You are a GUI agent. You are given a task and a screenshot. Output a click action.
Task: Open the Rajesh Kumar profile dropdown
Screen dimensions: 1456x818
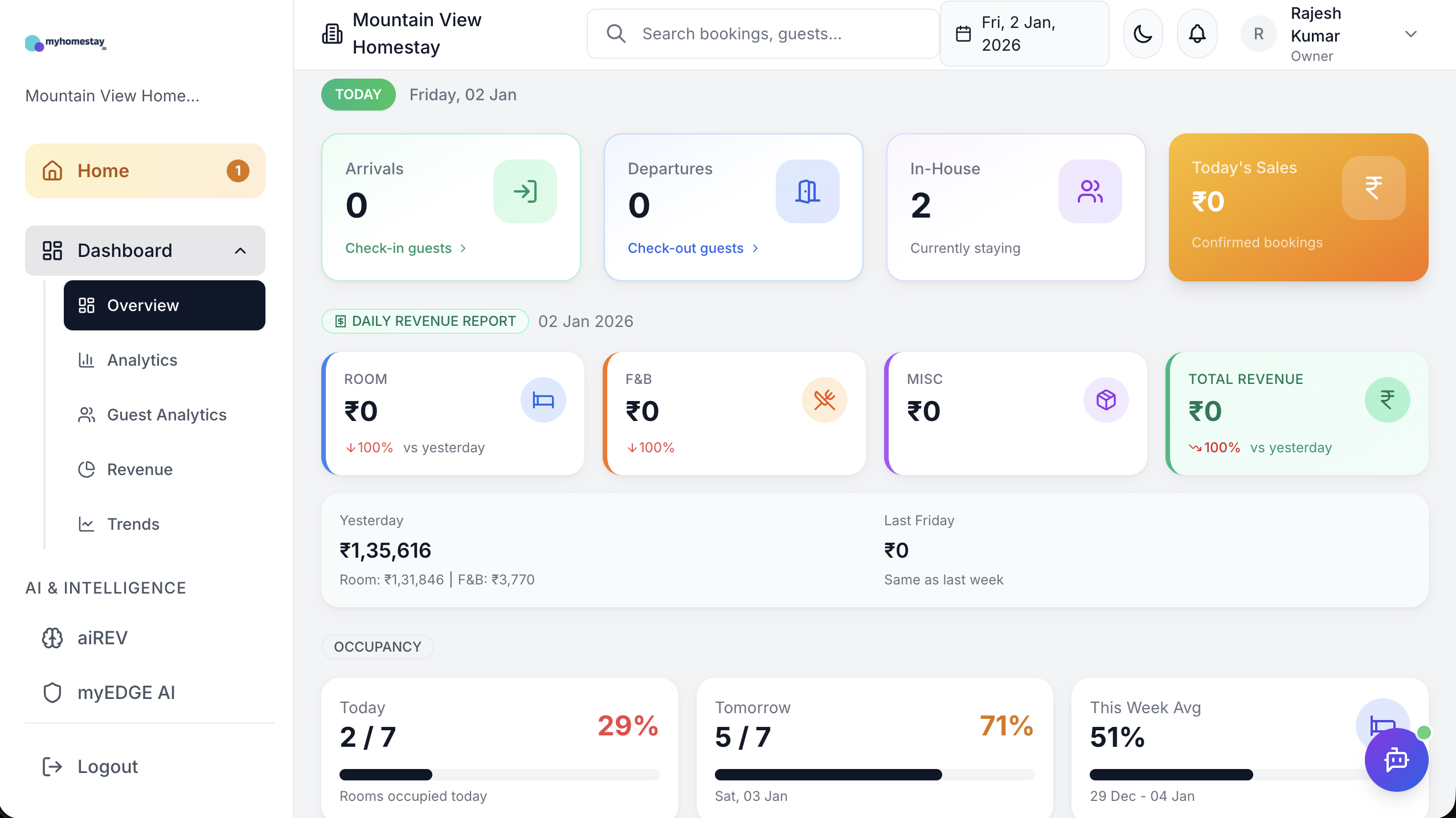point(1411,34)
